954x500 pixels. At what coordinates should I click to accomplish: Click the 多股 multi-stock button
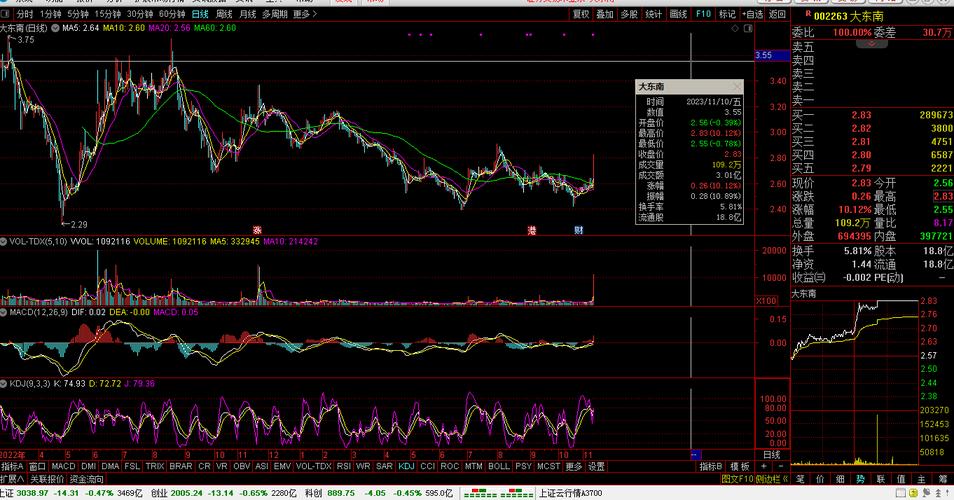point(629,14)
